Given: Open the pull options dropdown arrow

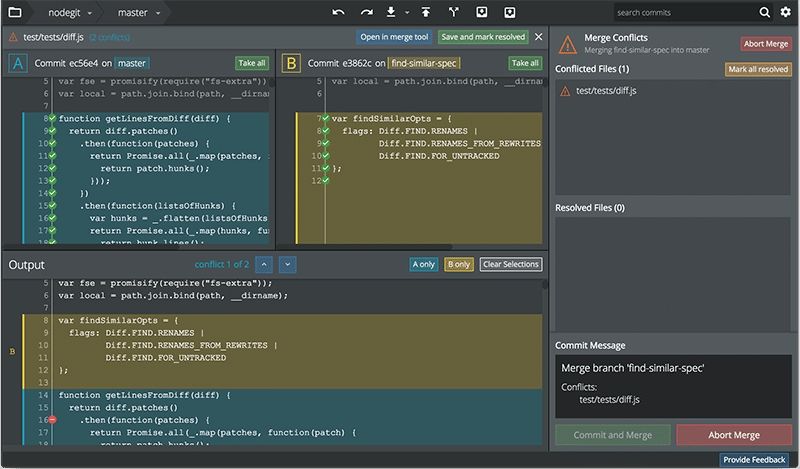Looking at the screenshot, I should (407, 13).
